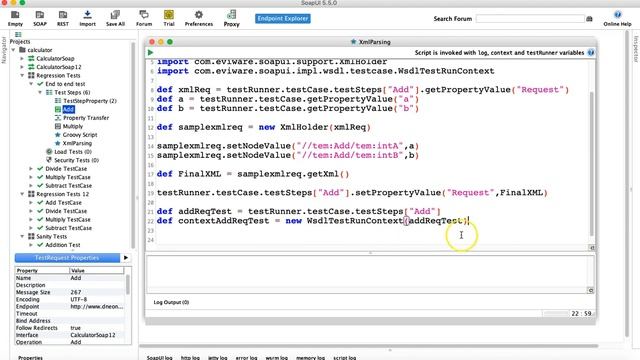Click the Load Tests icon
Screen dimensions: 640x360
click(x=49, y=151)
